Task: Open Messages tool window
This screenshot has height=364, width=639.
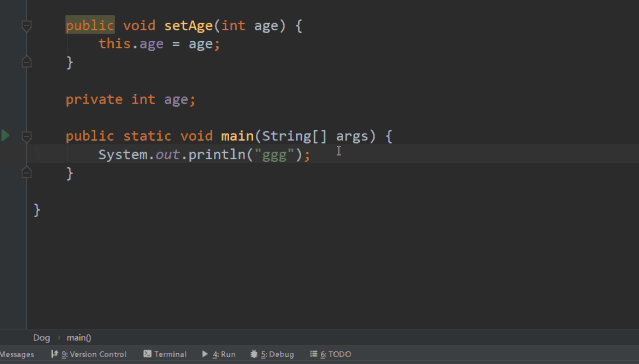Action: pyautogui.click(x=17, y=354)
